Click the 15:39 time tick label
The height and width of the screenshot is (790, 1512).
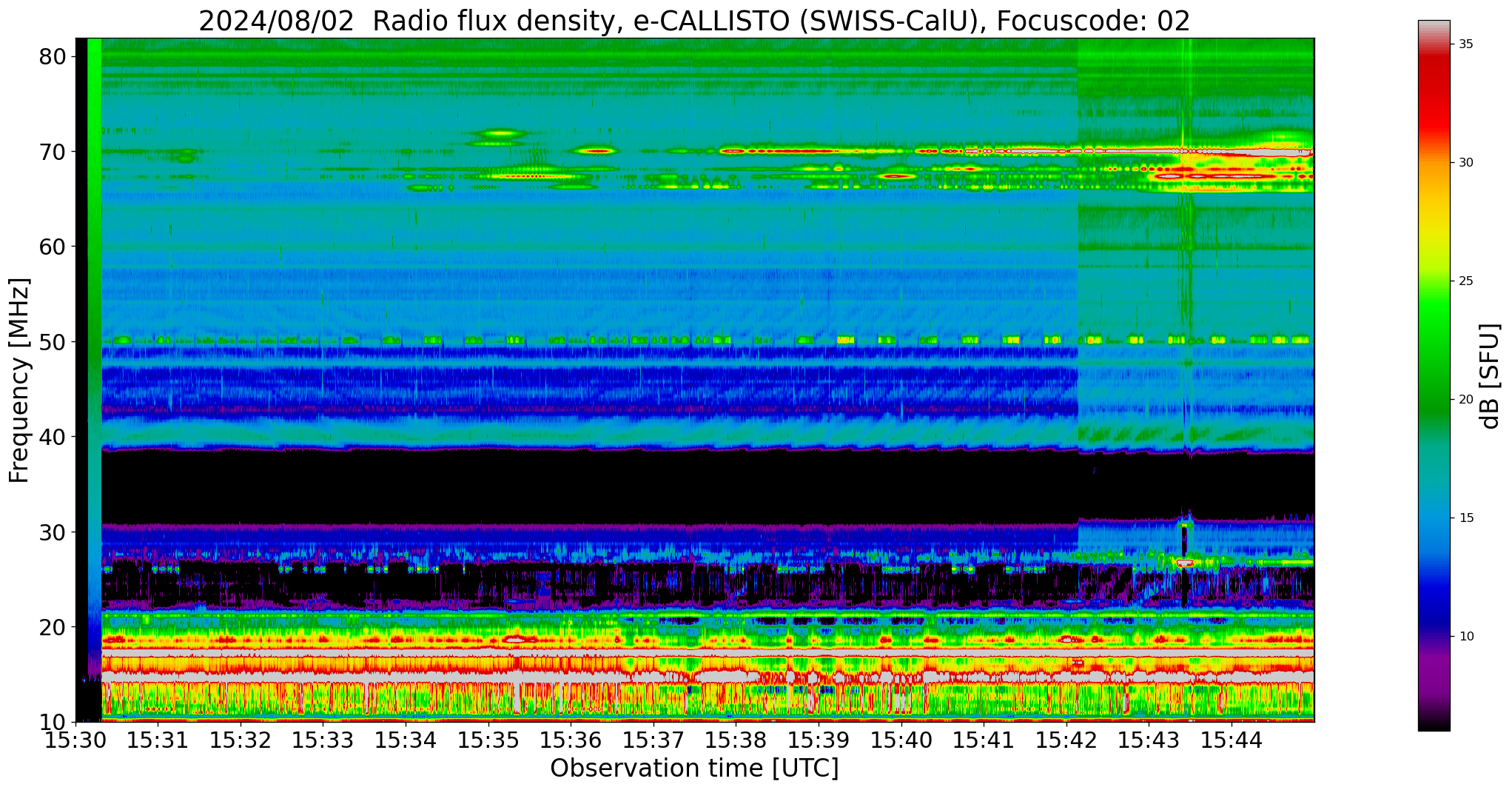[818, 740]
